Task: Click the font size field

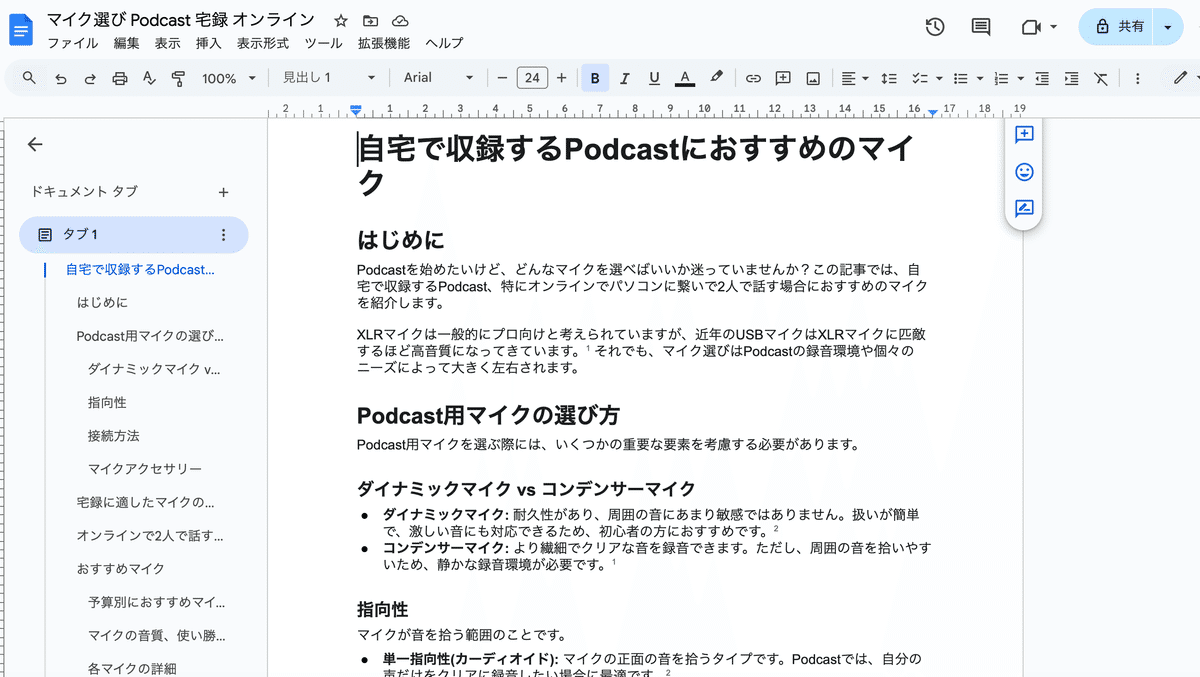Action: pyautogui.click(x=532, y=78)
